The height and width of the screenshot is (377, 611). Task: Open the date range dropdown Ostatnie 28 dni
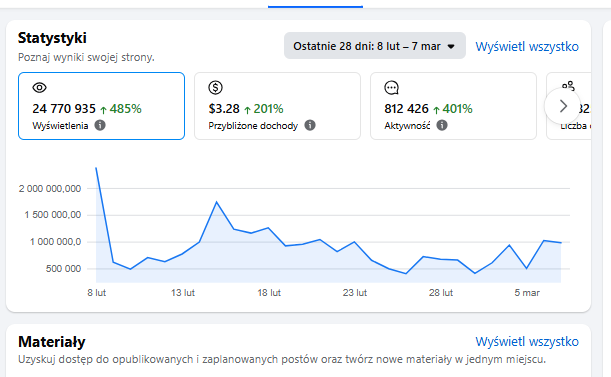tap(374, 46)
